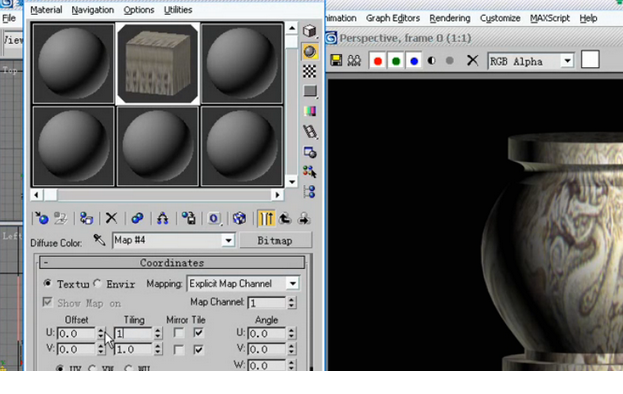Click Make Material Copy icon
The height and width of the screenshot is (394, 623).
[x=137, y=218]
